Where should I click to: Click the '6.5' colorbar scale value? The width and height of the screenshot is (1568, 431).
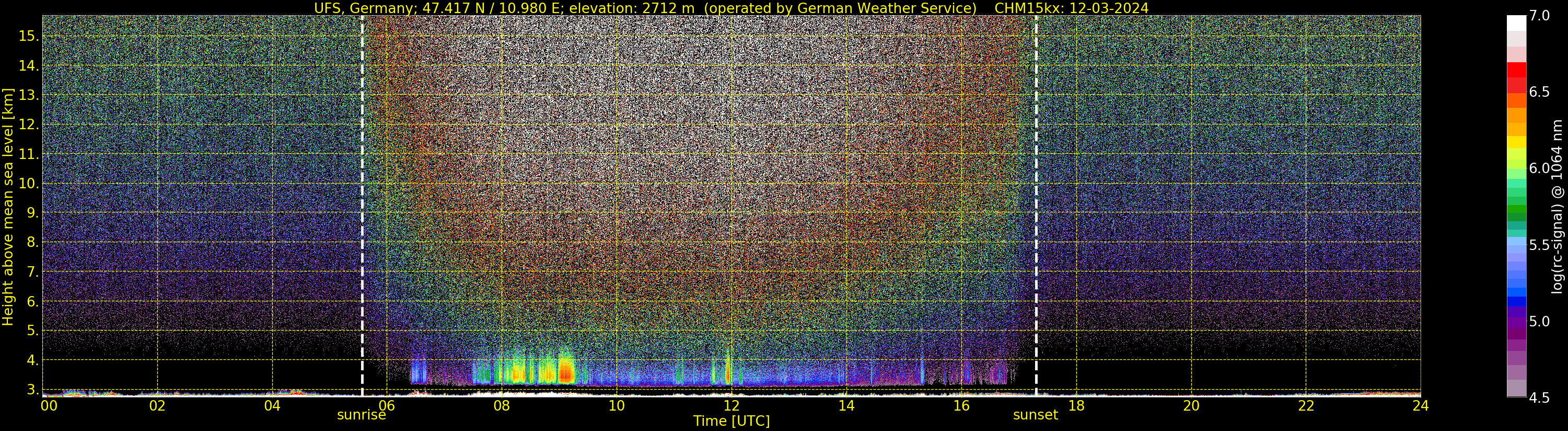(1539, 92)
